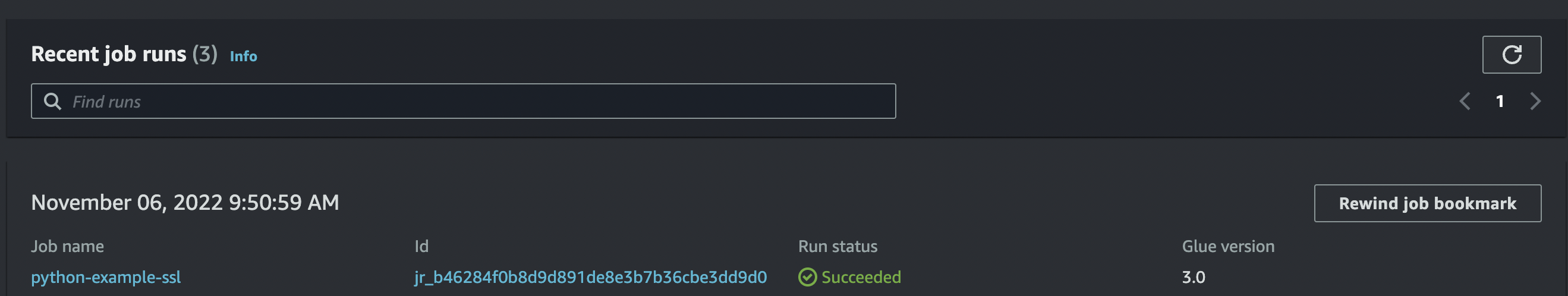The image size is (1568, 296).
Task: Click the magnifier icon in search box
Action: click(x=53, y=102)
